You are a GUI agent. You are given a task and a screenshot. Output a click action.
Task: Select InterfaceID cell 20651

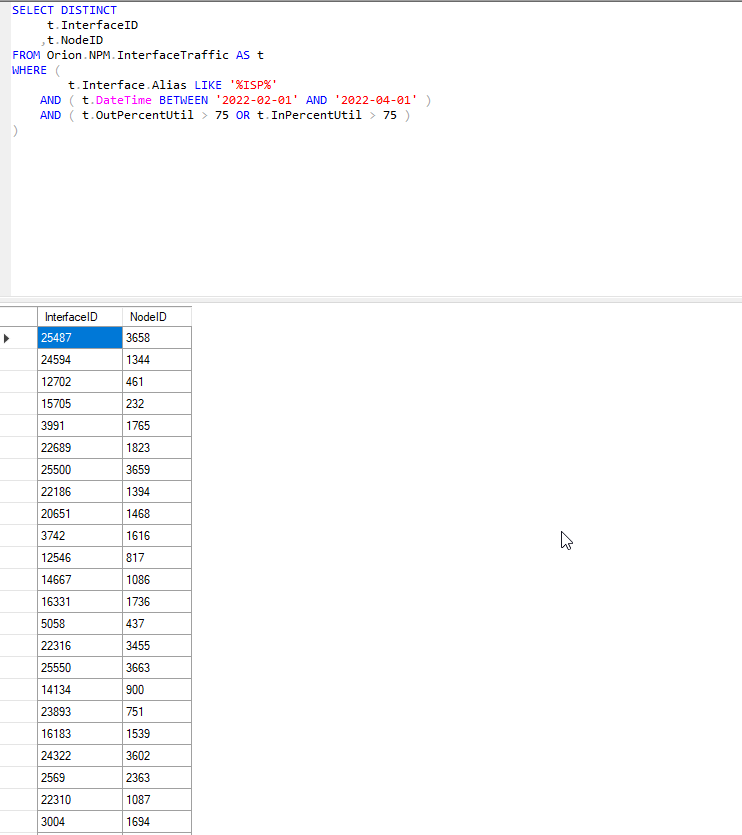tap(80, 514)
